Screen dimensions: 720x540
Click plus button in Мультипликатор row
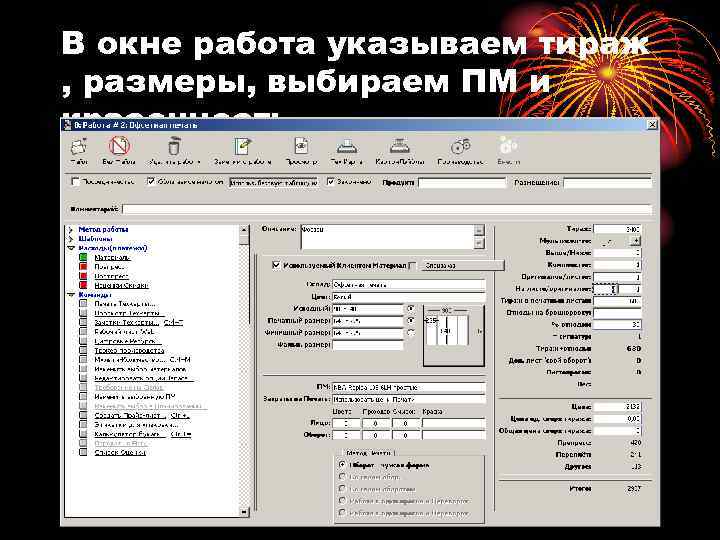coord(636,240)
